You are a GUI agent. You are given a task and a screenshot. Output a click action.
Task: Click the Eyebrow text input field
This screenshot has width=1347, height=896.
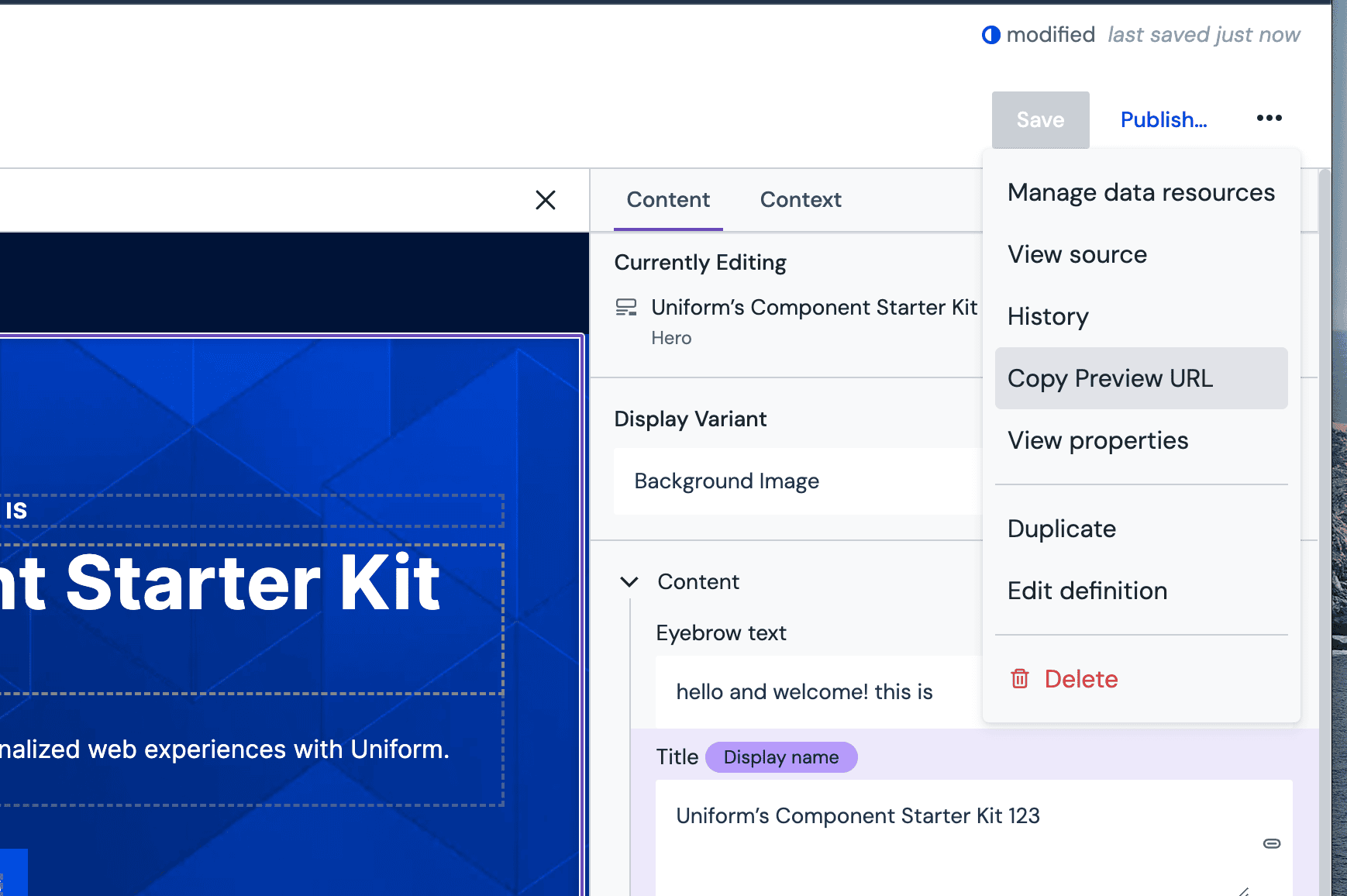[820, 691]
